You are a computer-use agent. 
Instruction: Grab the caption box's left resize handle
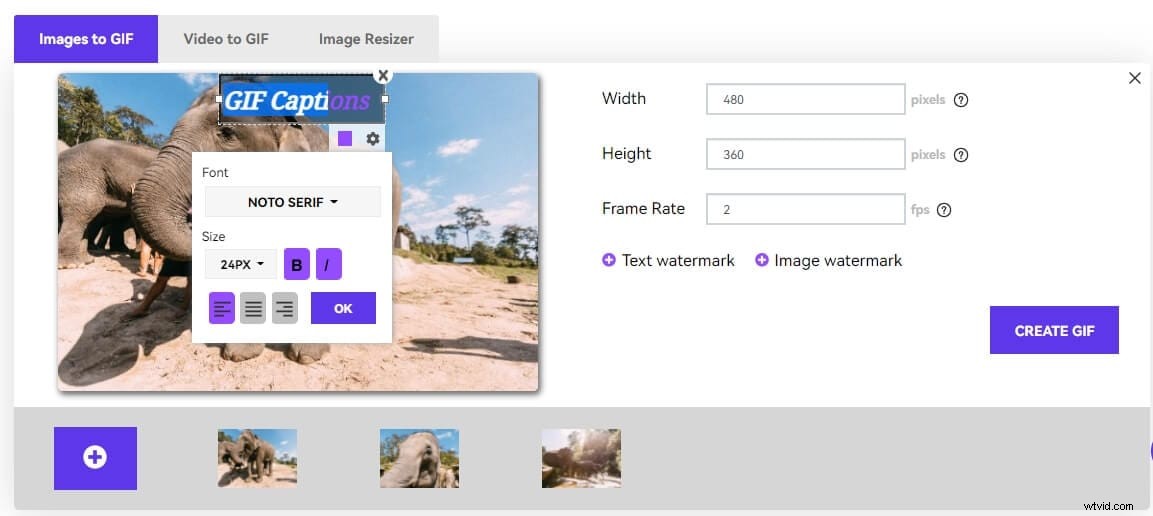pyautogui.click(x=219, y=99)
